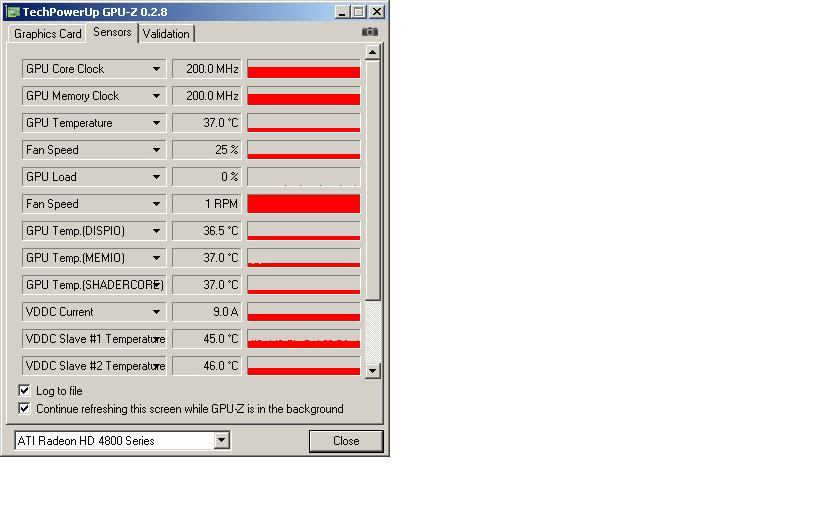Click the GPU Core Clock graph
The width and height of the screenshot is (840, 525).
304,69
